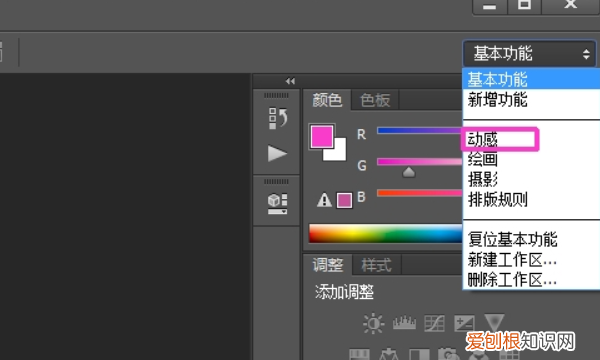Open the History panel icon
This screenshot has height=360, width=600.
(x=278, y=118)
